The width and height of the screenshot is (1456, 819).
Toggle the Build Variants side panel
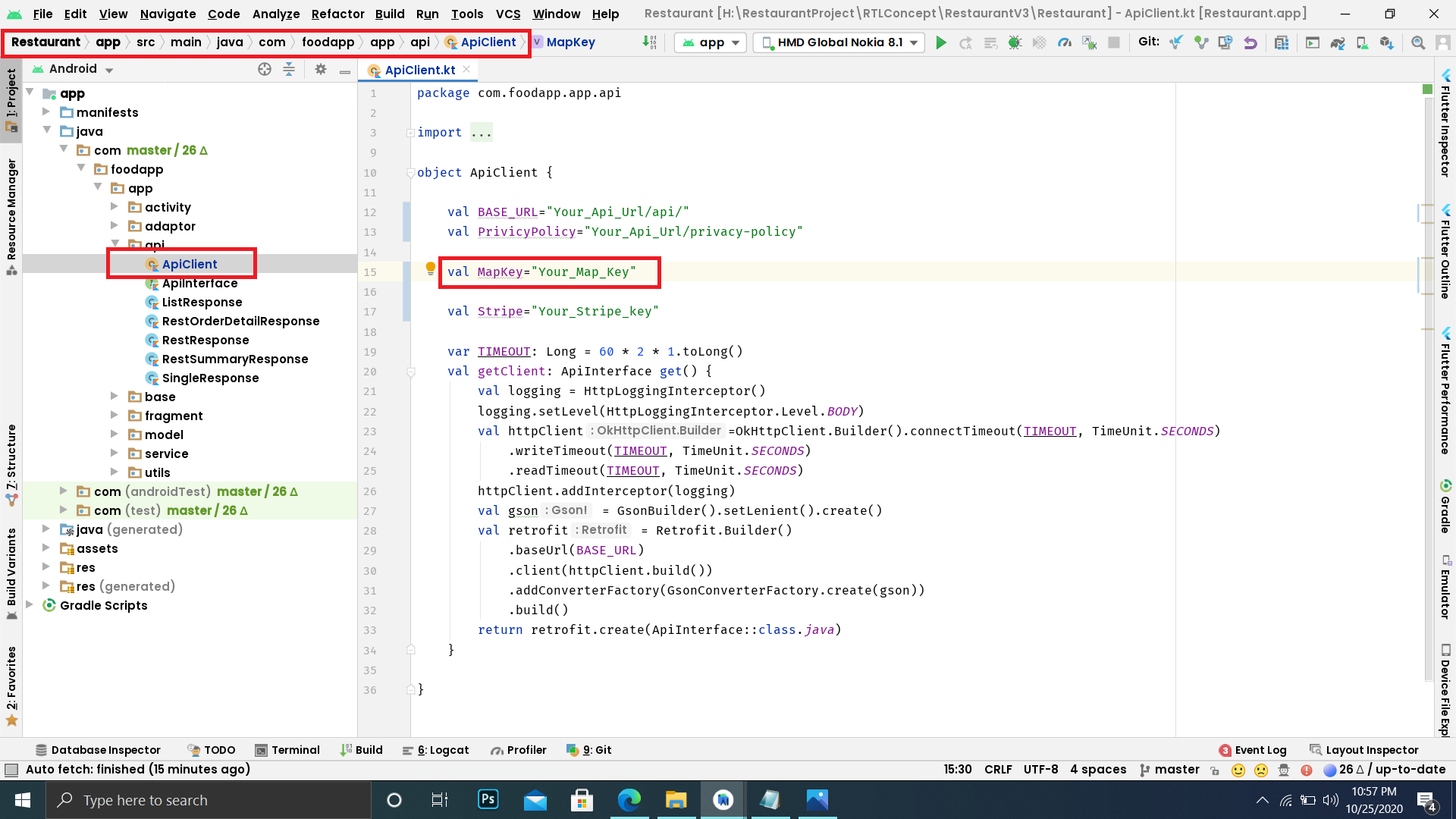click(x=11, y=569)
